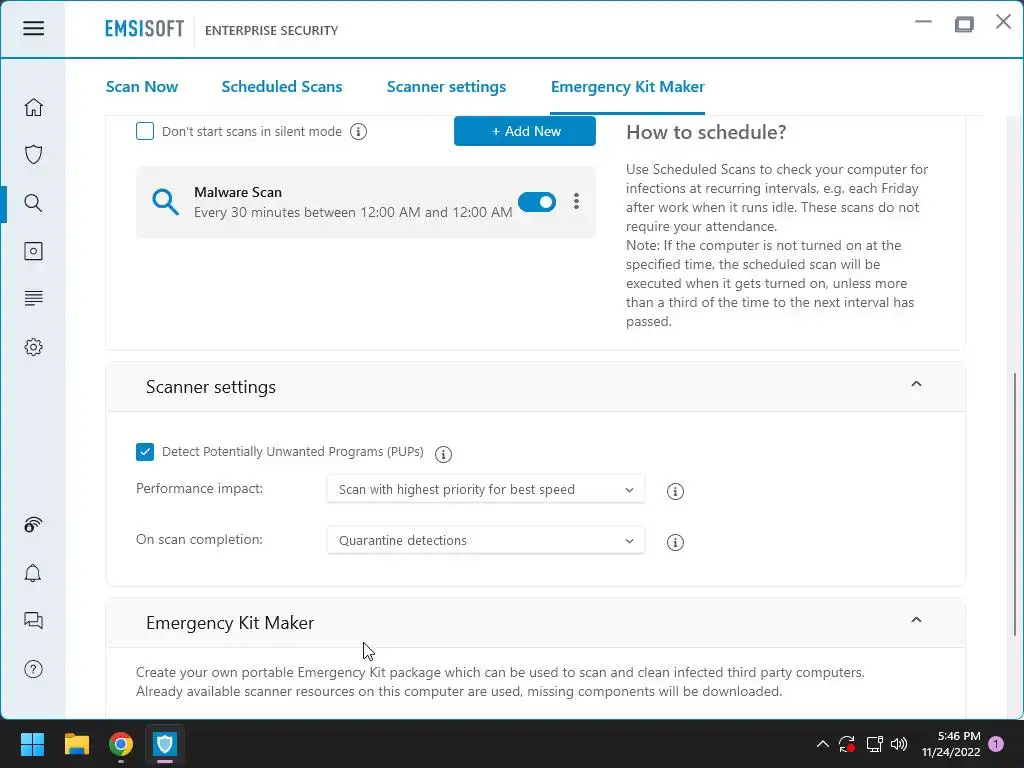Open notifications bell icon
1024x768 pixels.
(33, 573)
